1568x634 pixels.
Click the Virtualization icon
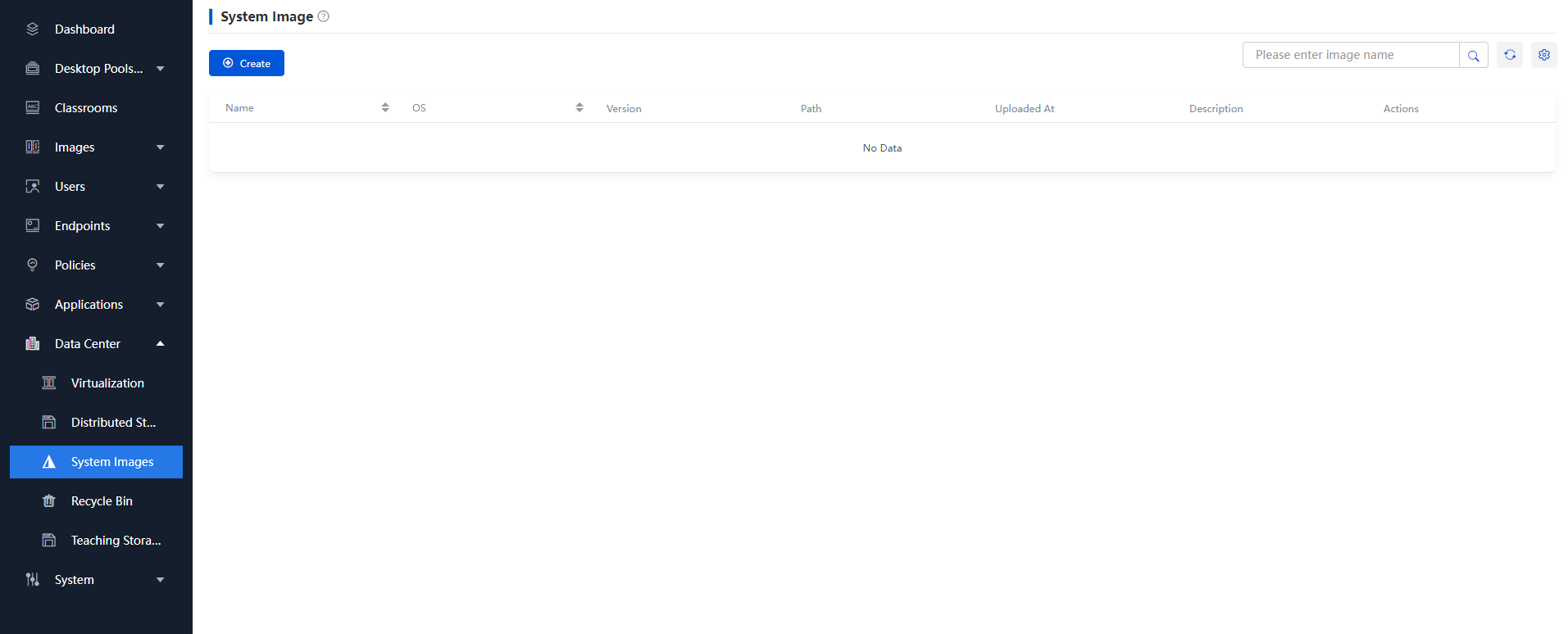[49, 383]
